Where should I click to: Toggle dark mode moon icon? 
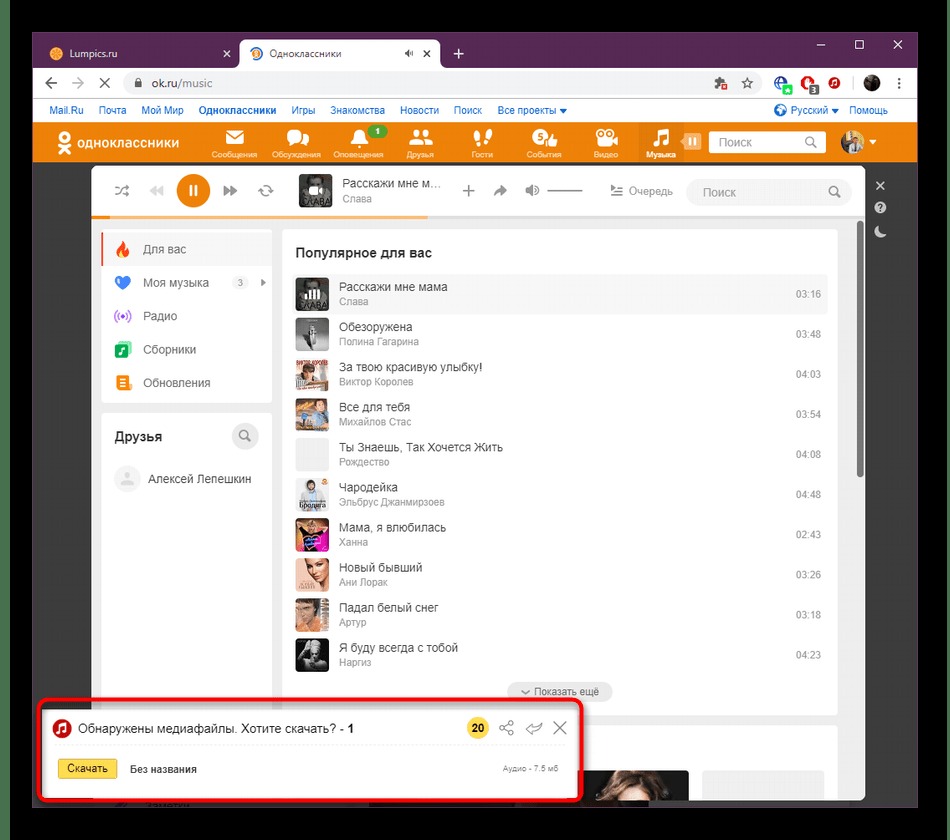click(x=880, y=232)
